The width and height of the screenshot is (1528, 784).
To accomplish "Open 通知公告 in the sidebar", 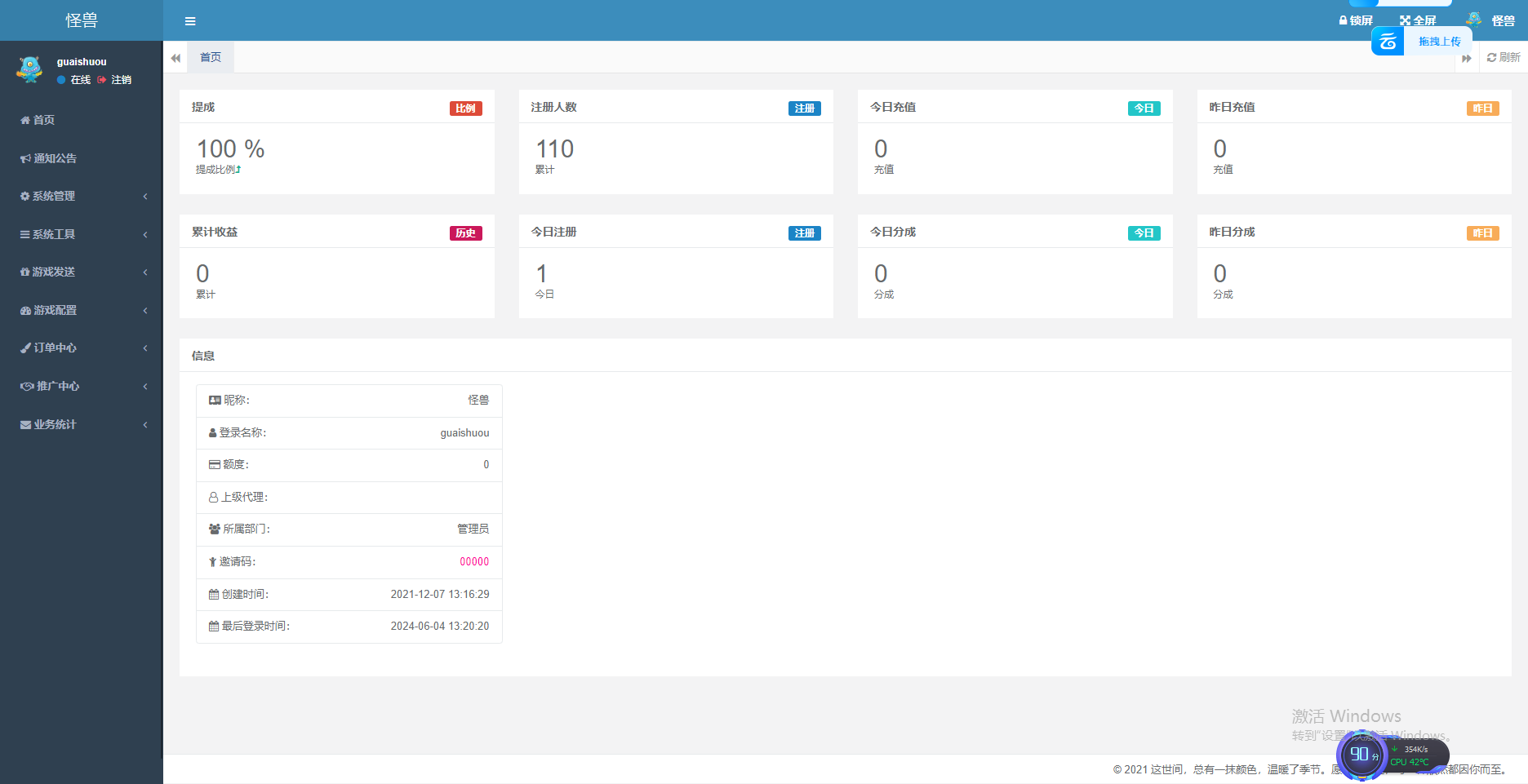I will tap(49, 158).
